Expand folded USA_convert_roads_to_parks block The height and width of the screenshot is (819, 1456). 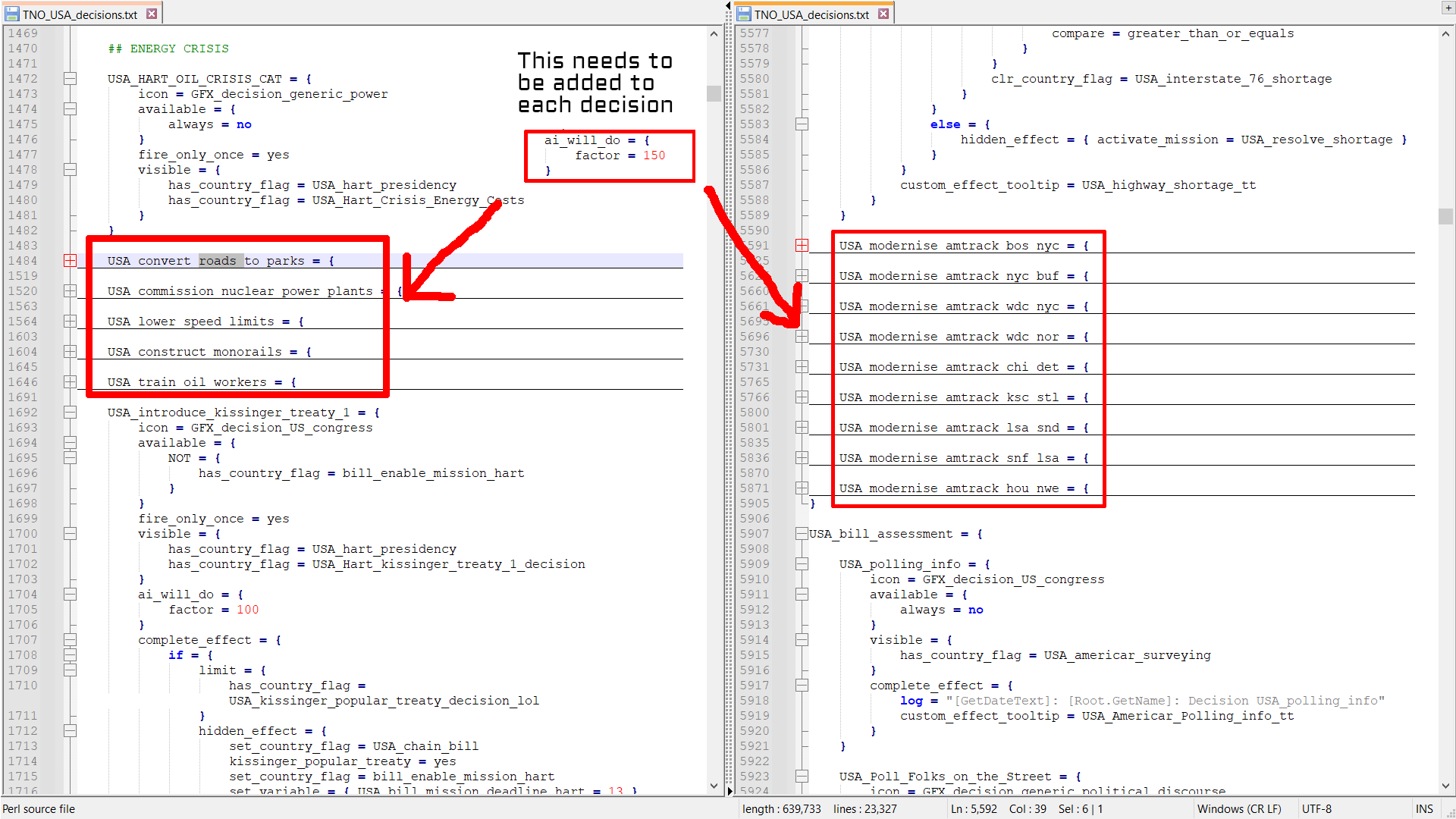(x=70, y=261)
